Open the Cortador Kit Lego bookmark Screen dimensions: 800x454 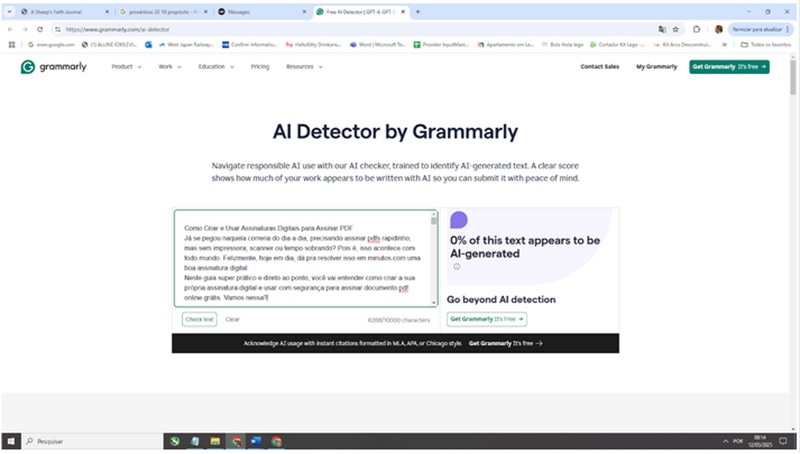tap(617, 45)
